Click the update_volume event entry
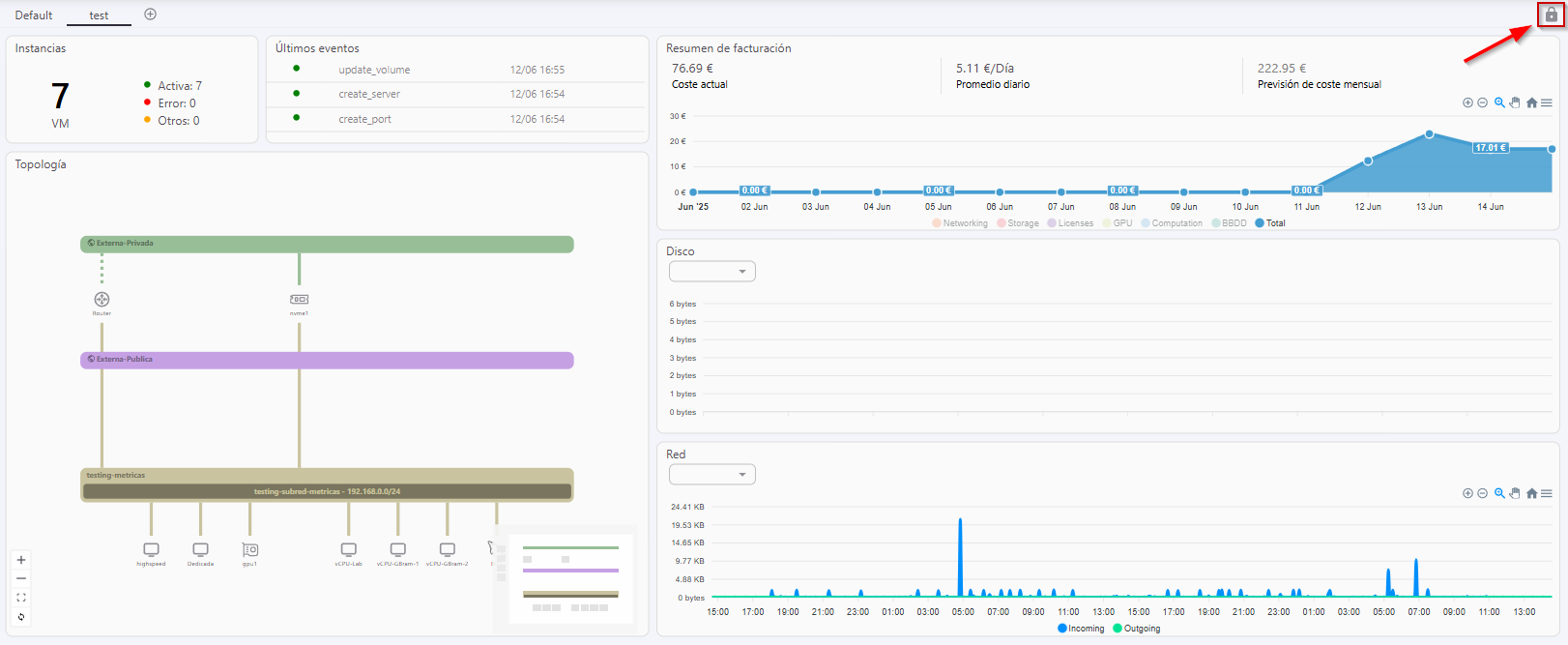This screenshot has height=645, width=1568. tap(374, 70)
